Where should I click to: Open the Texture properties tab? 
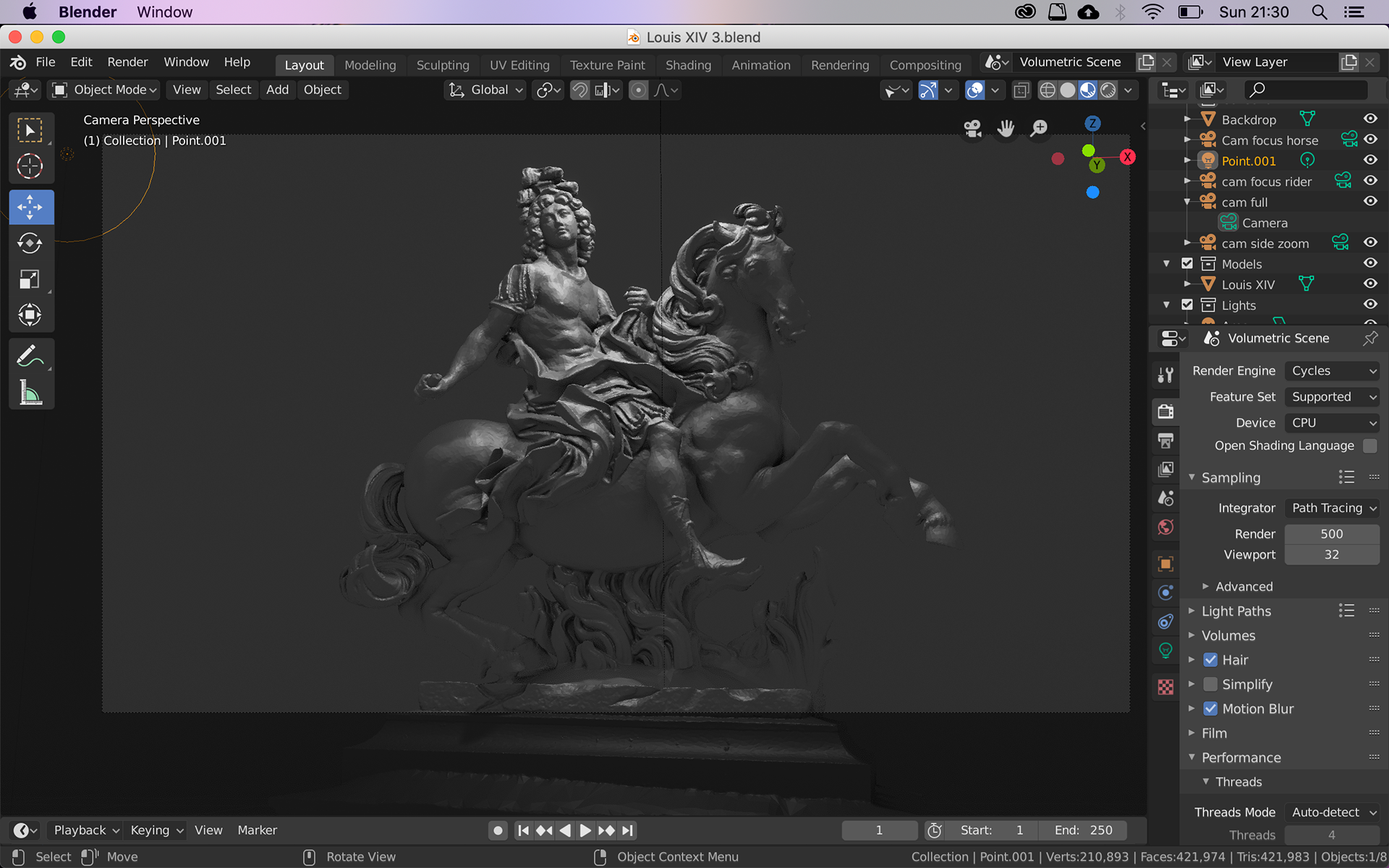[x=1165, y=686]
